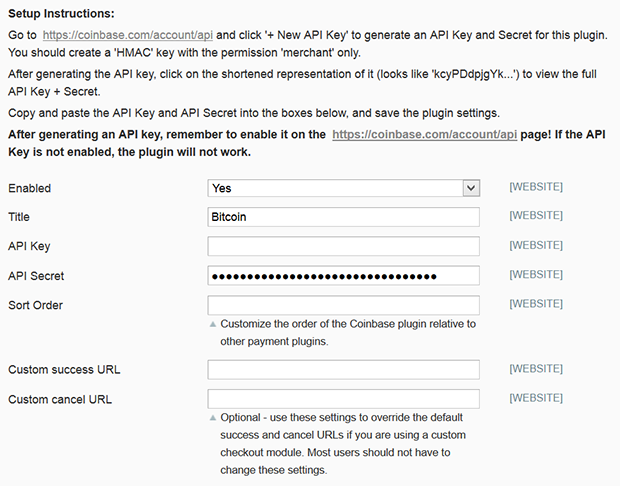The width and height of the screenshot is (620, 486).
Task: Click the API Secret field label
Action: click(x=36, y=276)
